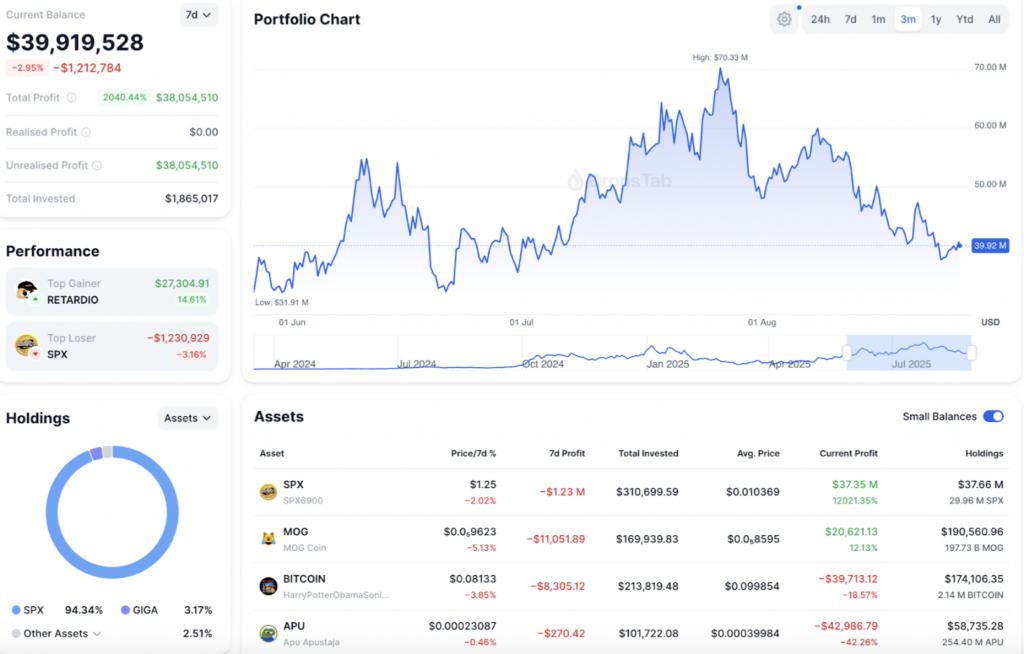Click the Top Gainer RETARDIO card

pos(112,291)
